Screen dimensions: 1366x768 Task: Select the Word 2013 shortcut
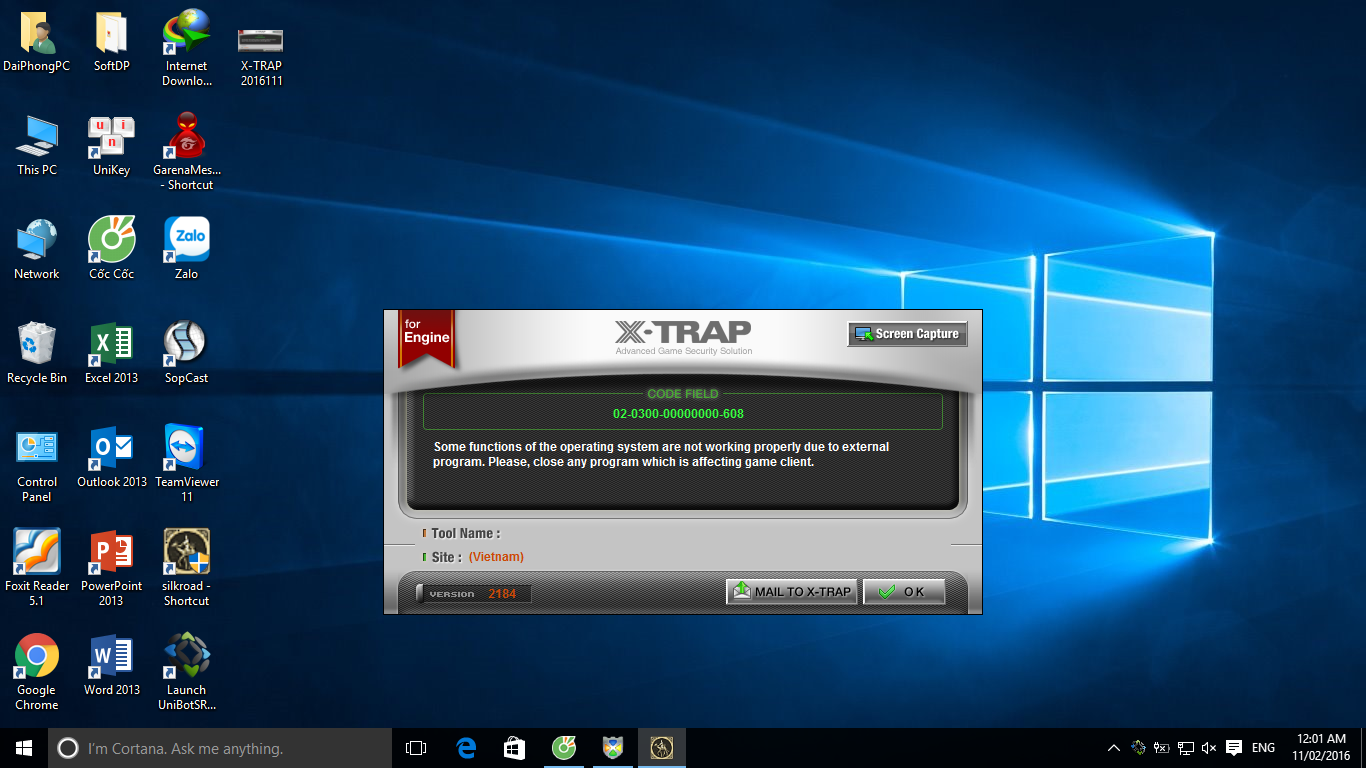coord(111,666)
